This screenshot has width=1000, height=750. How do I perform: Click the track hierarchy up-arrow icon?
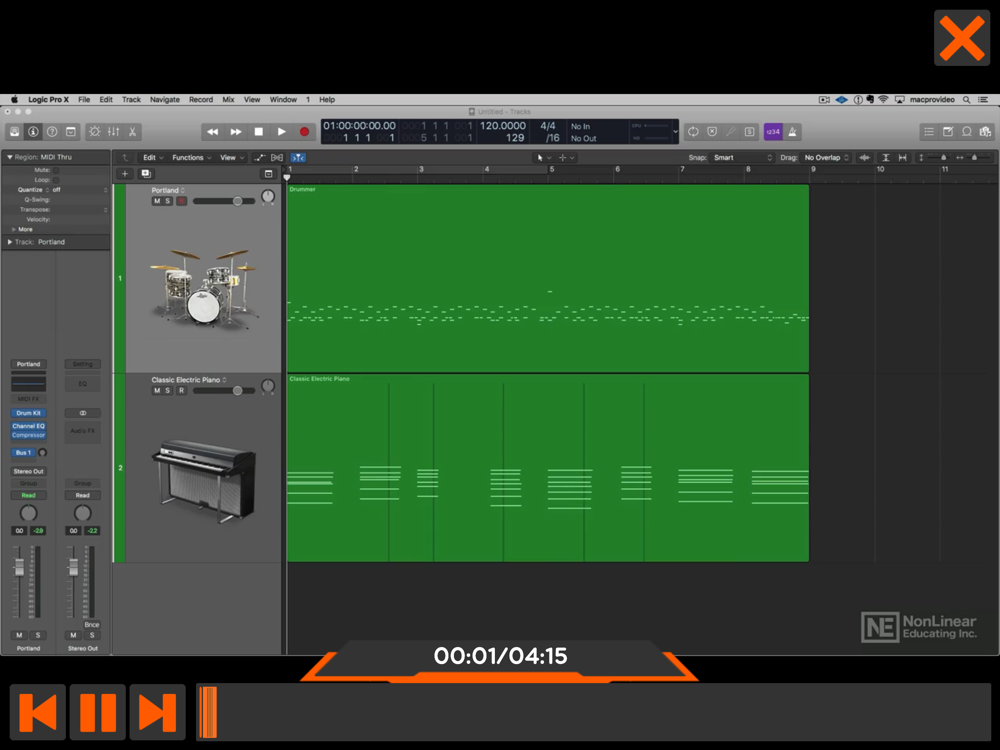point(125,158)
